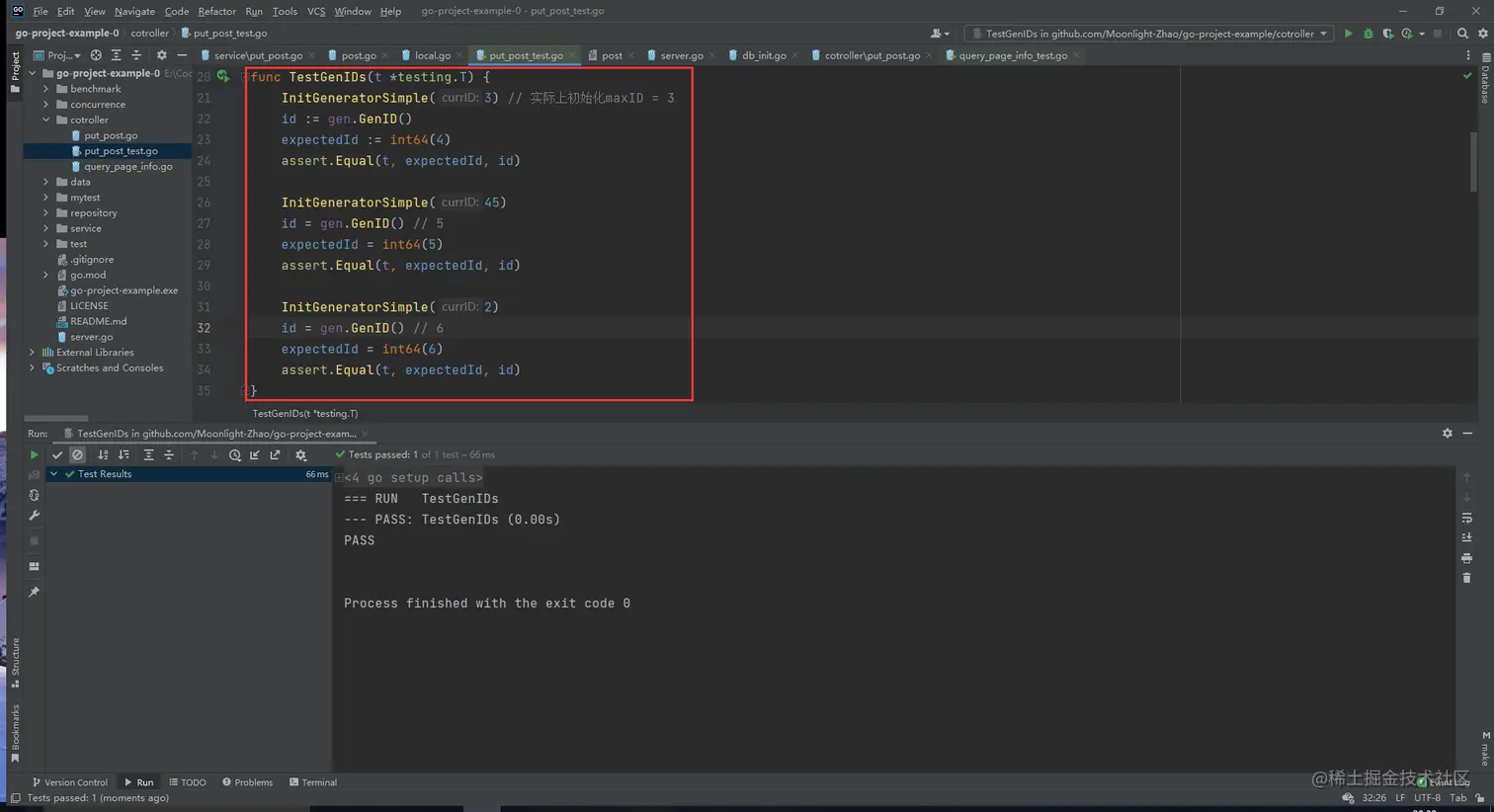Open the Problems tool window
This screenshot has height=812, width=1494.
click(x=247, y=782)
